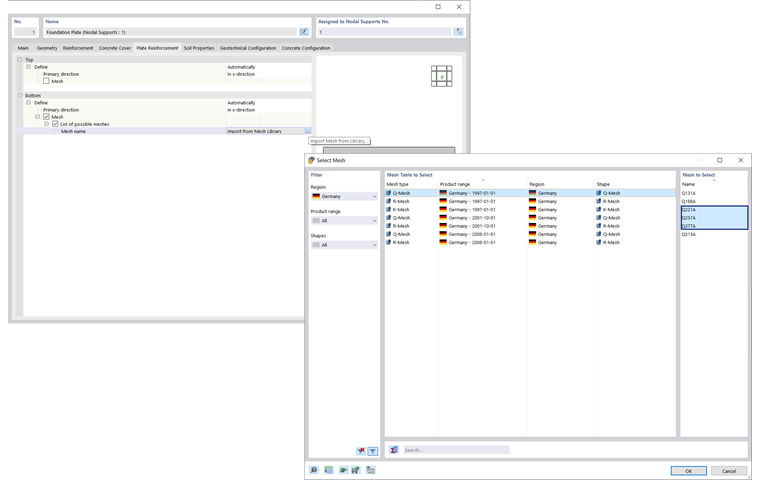Click the blue funnel filter icon
Viewport: 760px width, 480px height.
coord(373,451)
